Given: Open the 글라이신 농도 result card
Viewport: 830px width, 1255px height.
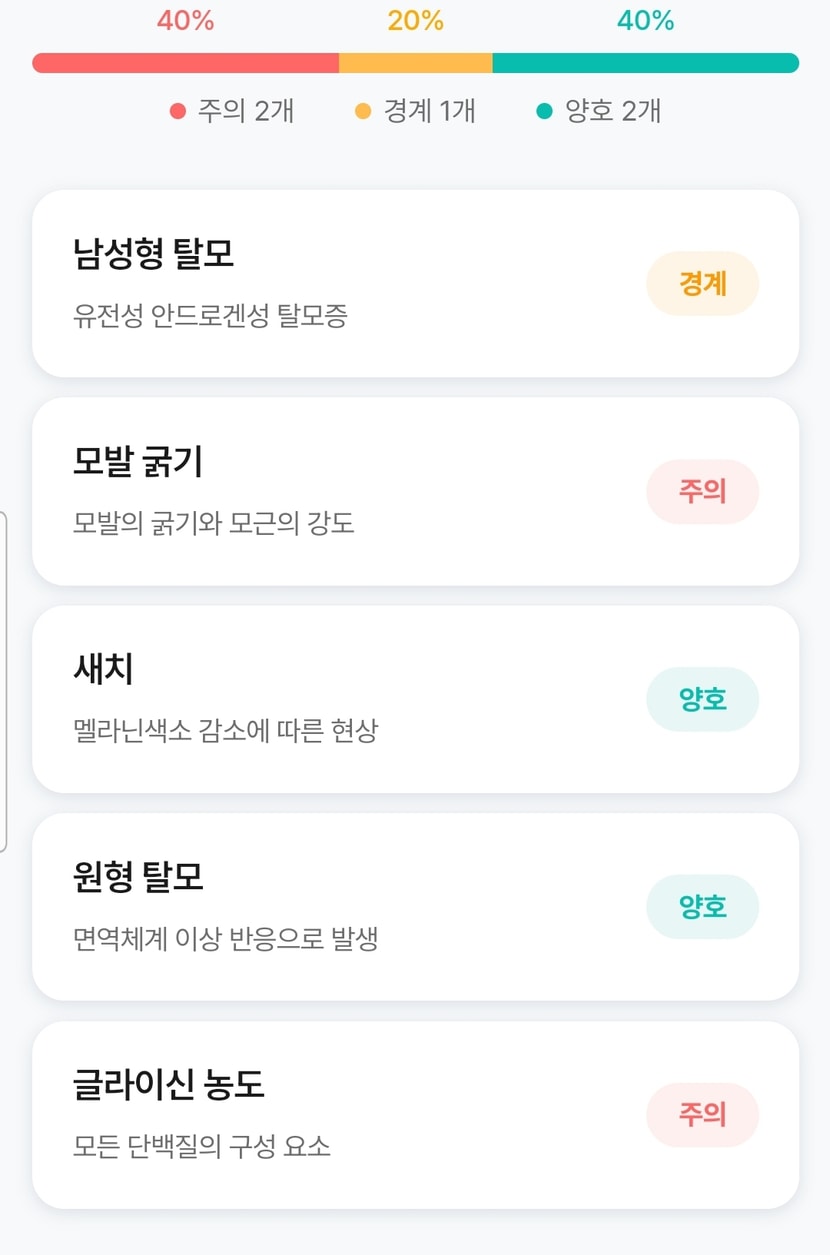Looking at the screenshot, I should click(340, 1115).
